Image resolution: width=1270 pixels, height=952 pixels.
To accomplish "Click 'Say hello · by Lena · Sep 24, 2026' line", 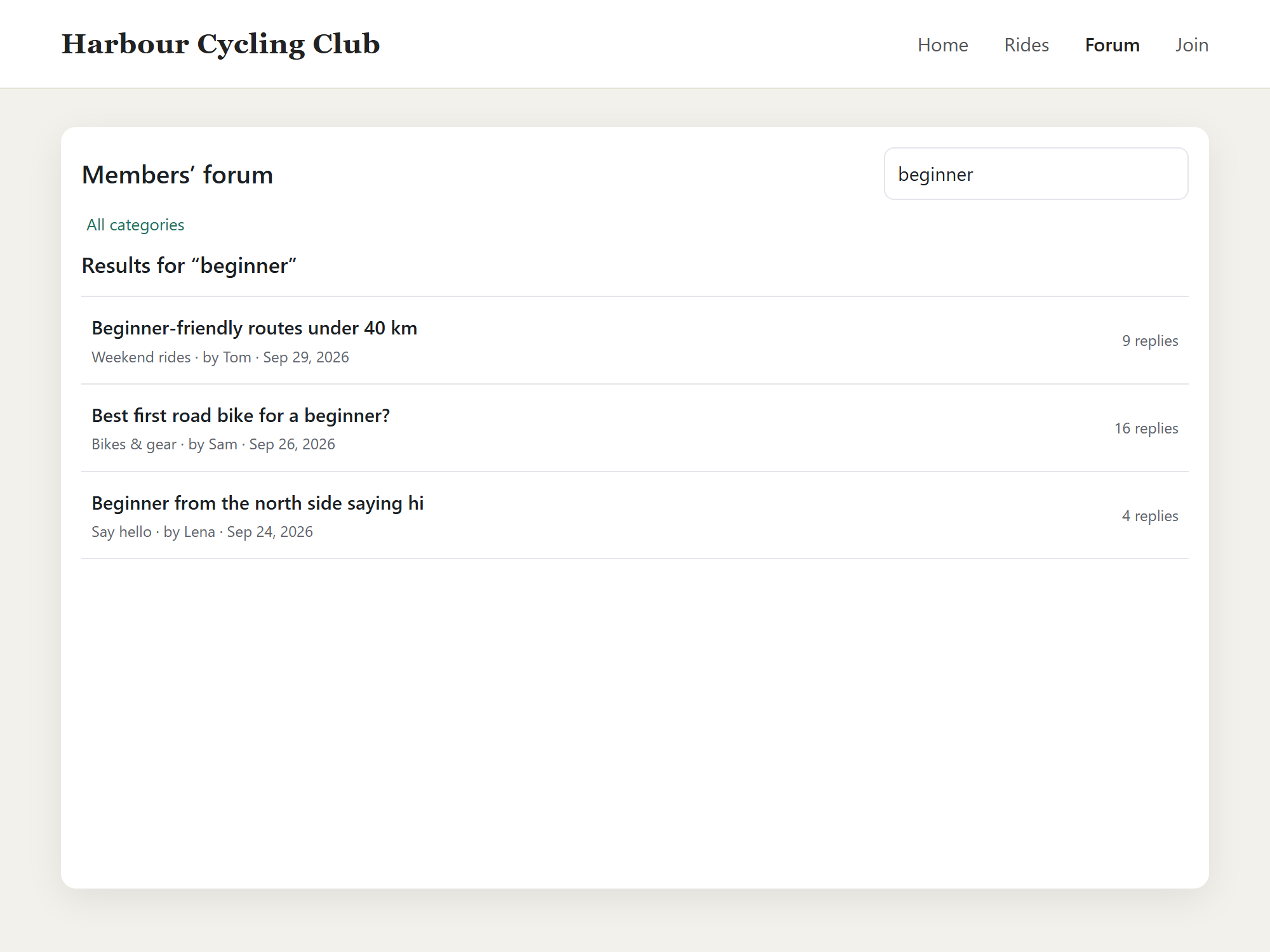I will (x=202, y=532).
